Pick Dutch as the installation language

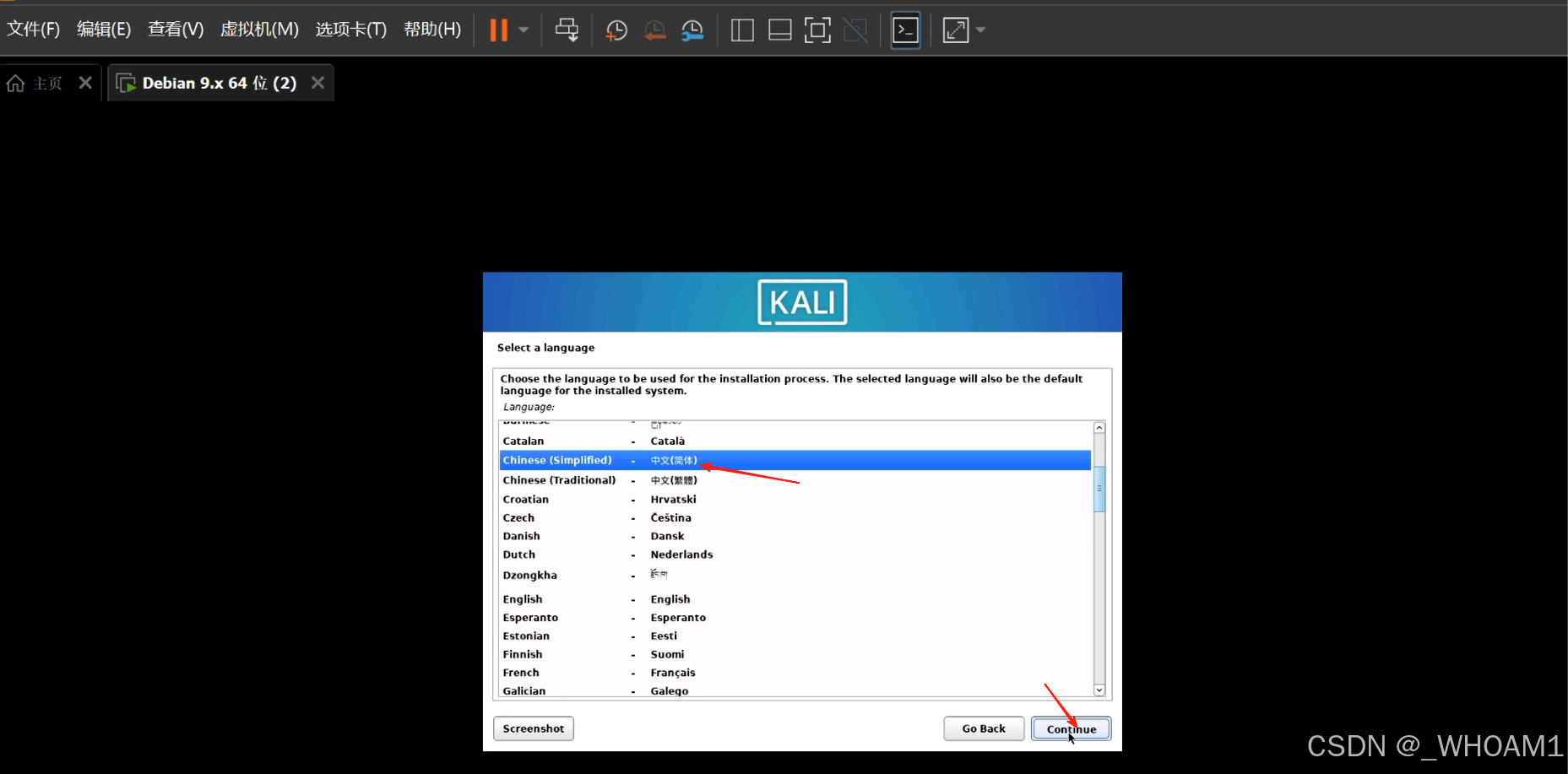coord(795,555)
